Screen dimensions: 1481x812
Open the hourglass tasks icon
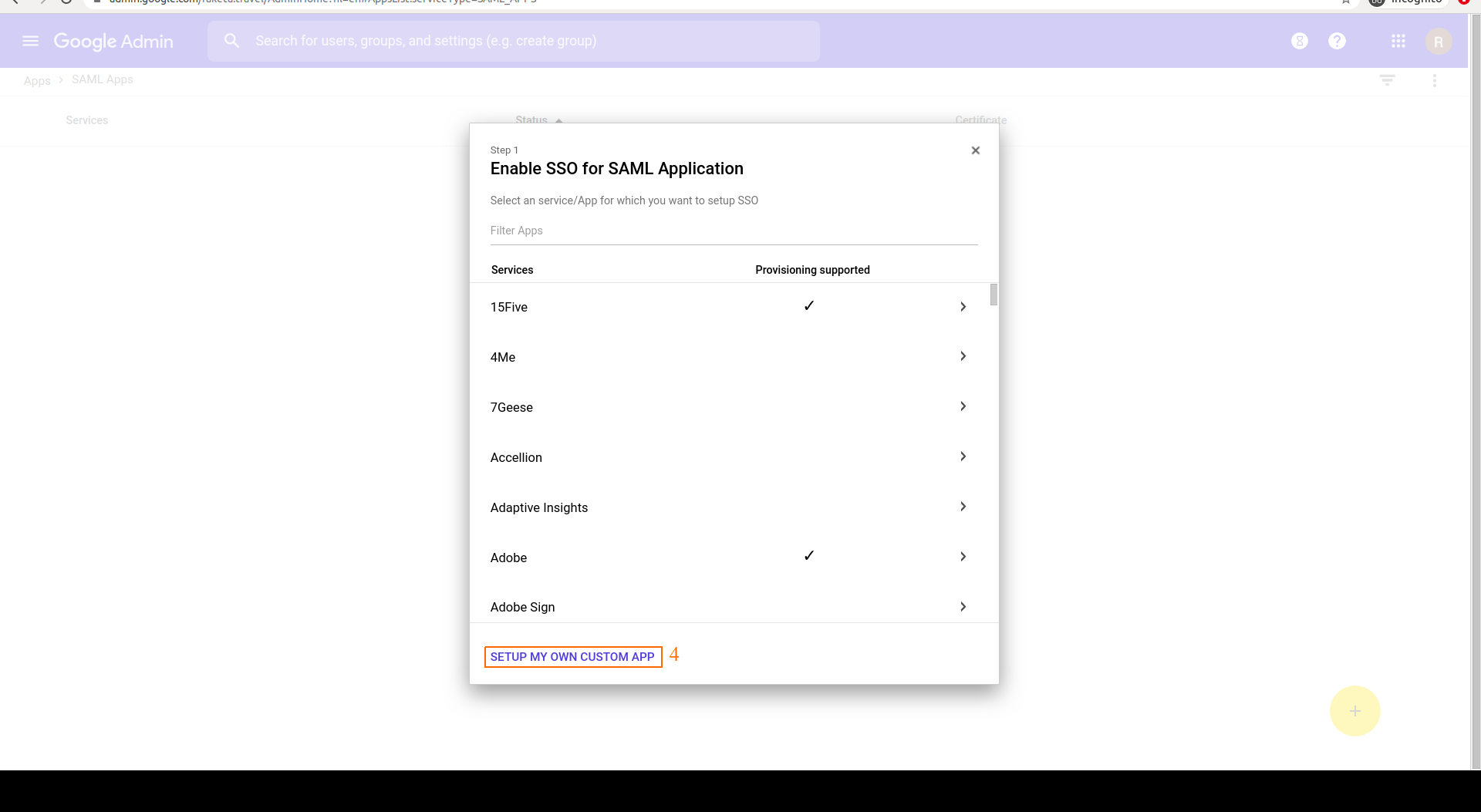coord(1300,41)
